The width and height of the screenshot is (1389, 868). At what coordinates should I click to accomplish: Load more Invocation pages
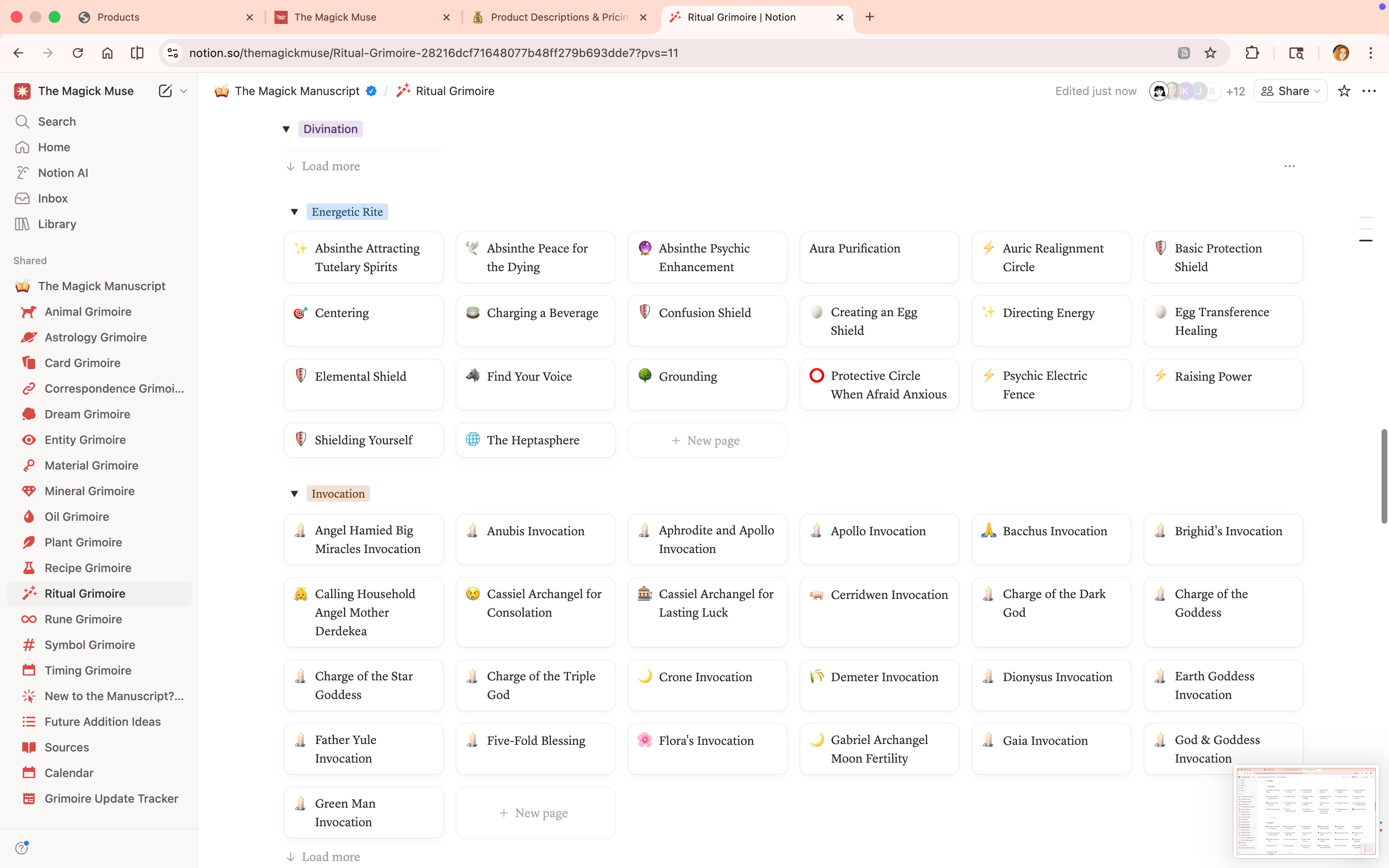click(323, 856)
